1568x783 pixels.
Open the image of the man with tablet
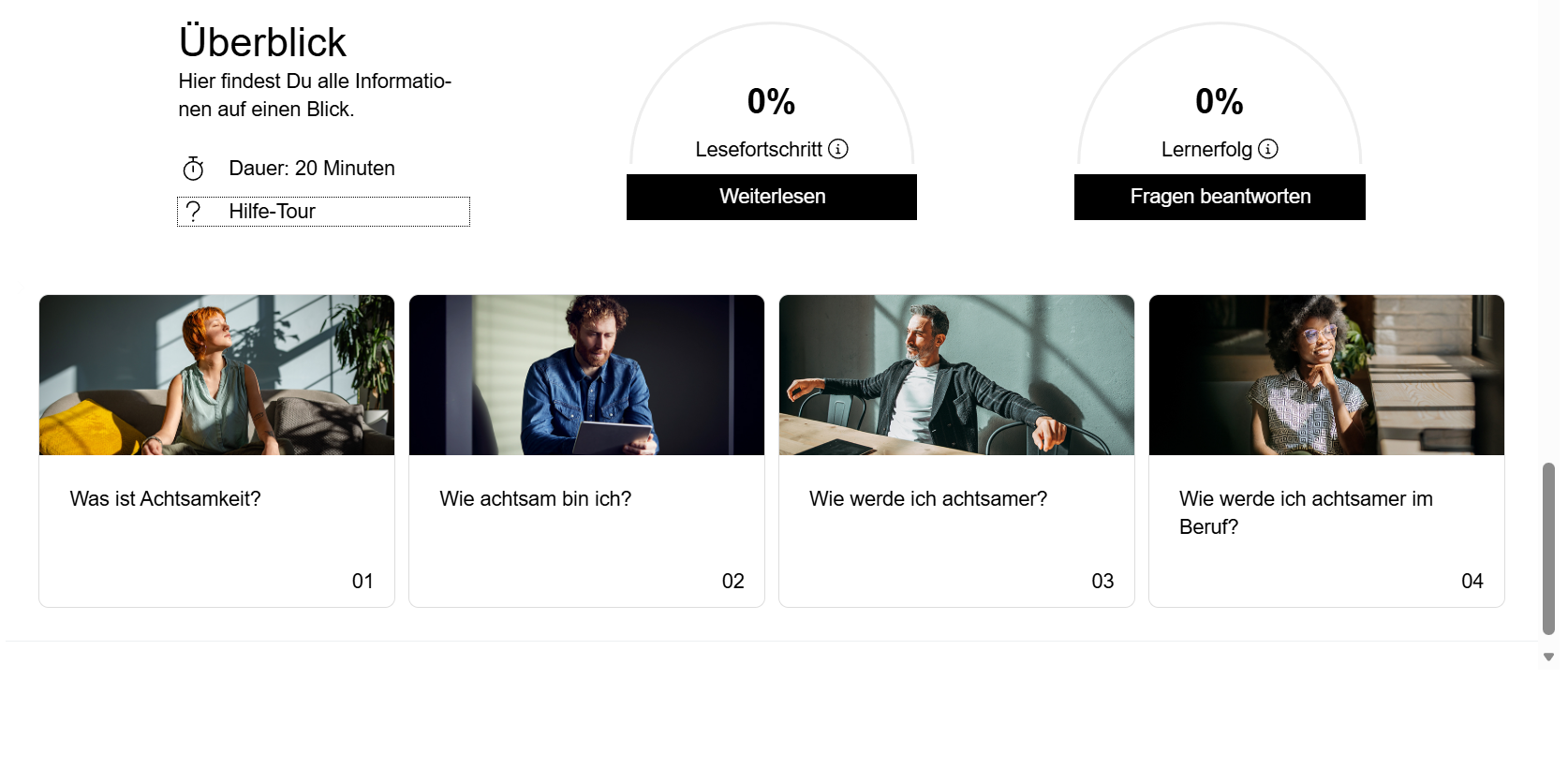[x=586, y=375]
